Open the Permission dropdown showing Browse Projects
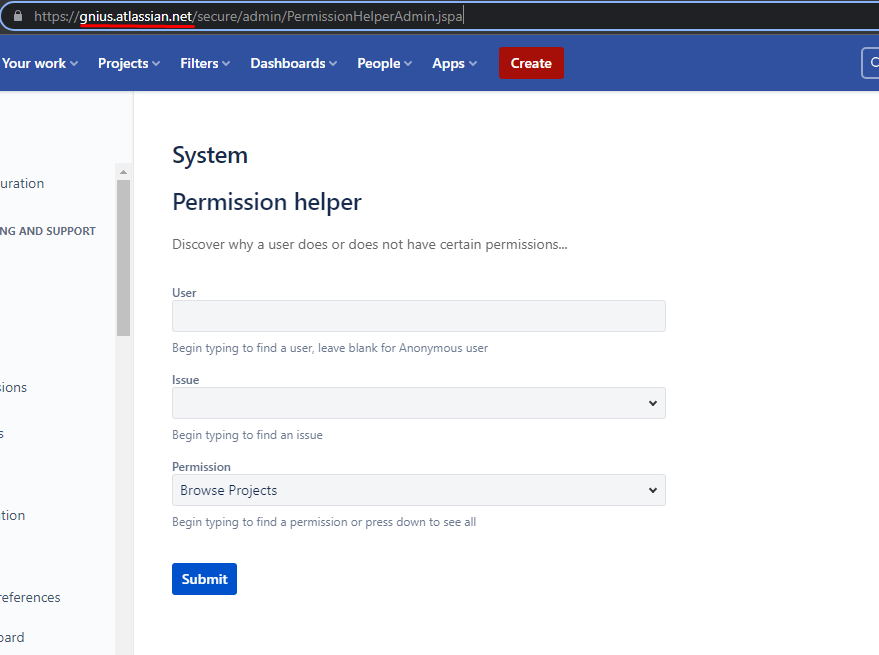The width and height of the screenshot is (879, 655). click(419, 490)
